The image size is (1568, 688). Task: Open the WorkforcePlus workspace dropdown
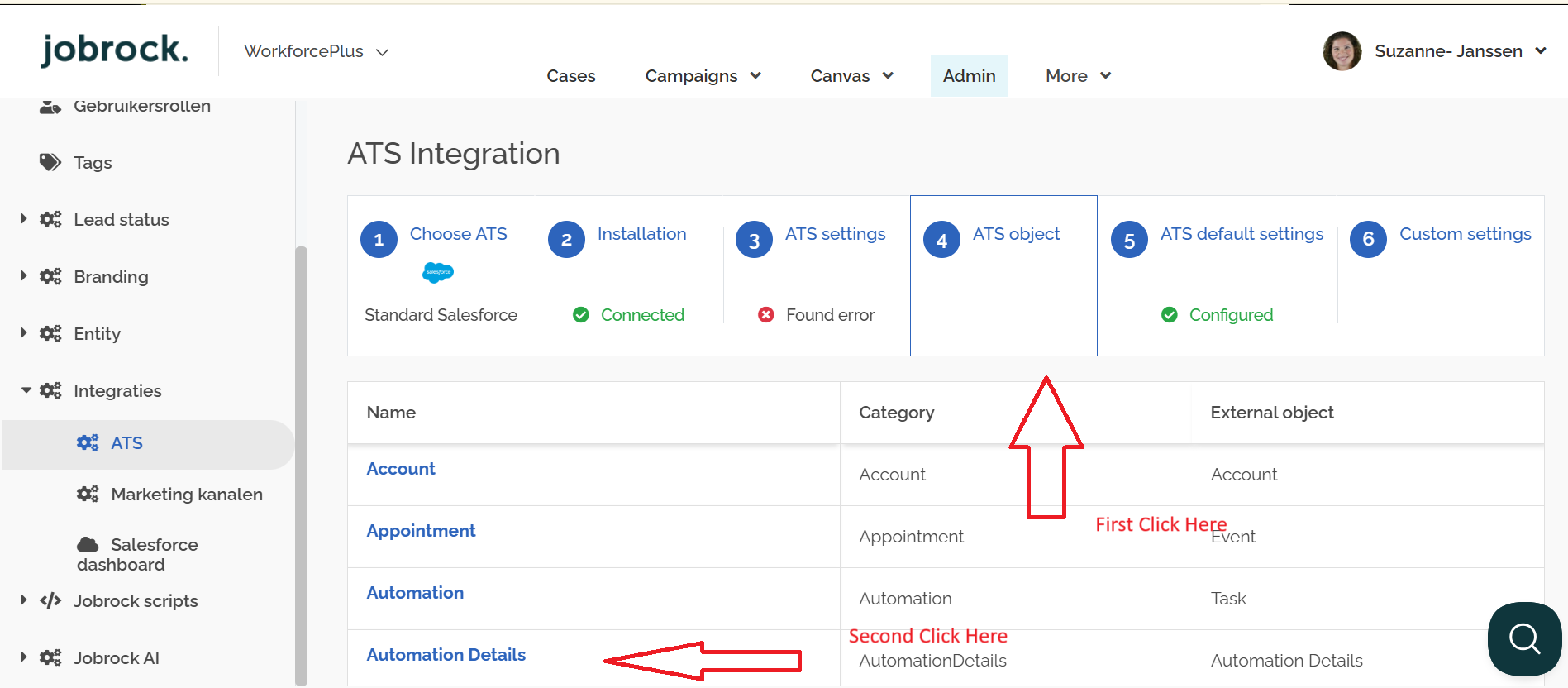tap(316, 51)
